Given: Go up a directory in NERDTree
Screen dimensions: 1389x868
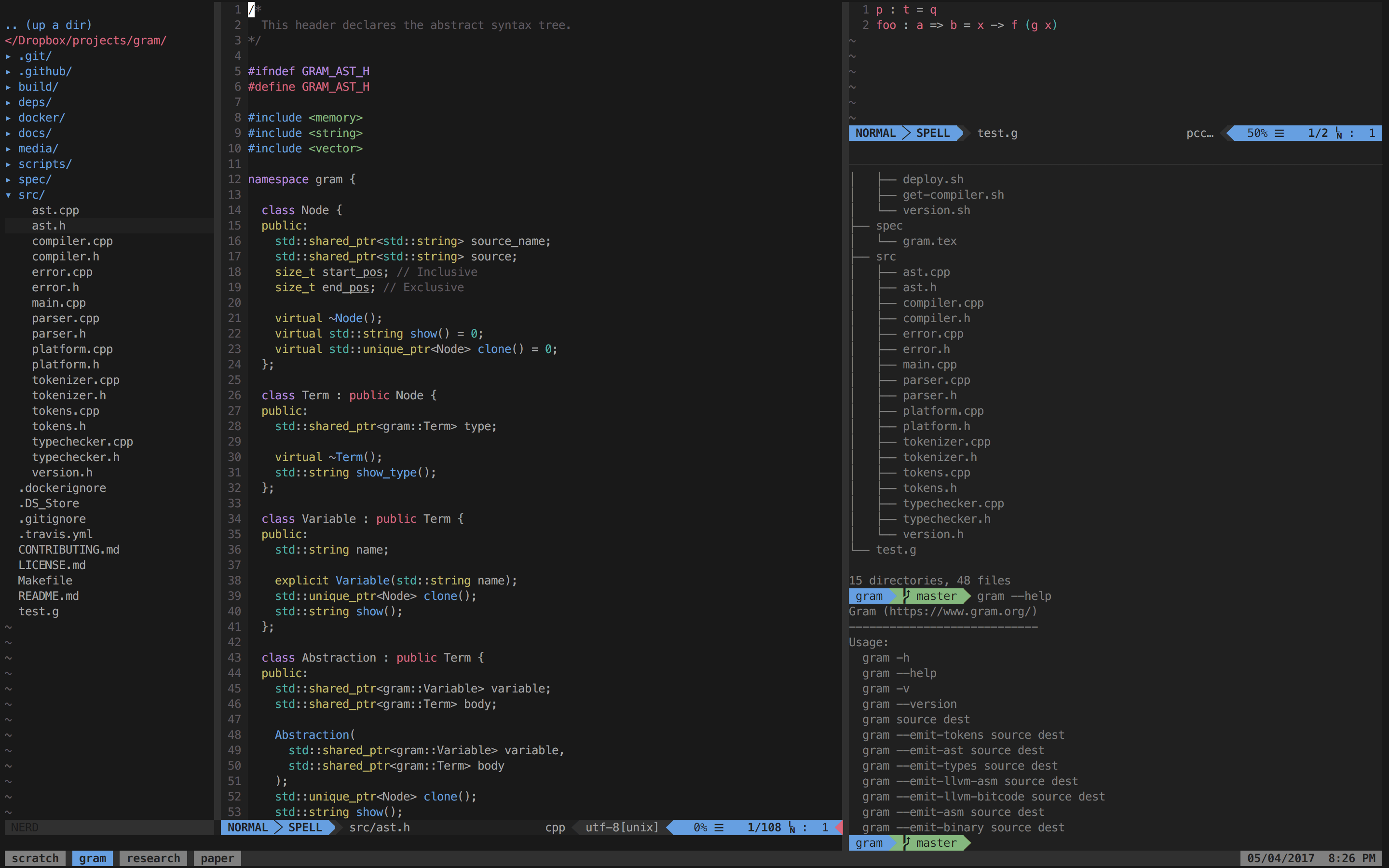Looking at the screenshot, I should point(48,25).
